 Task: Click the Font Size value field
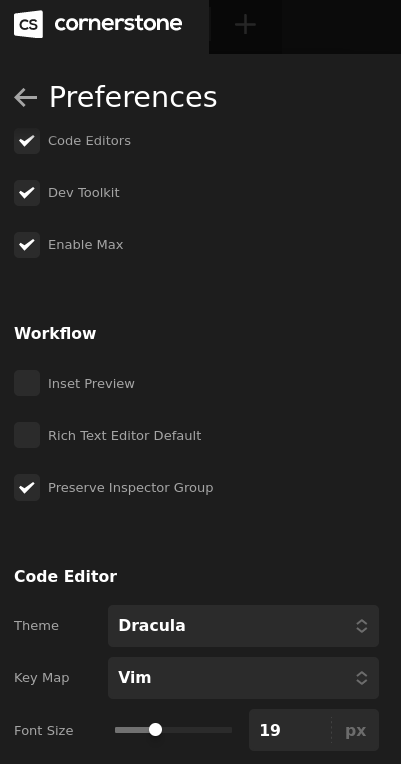290,730
